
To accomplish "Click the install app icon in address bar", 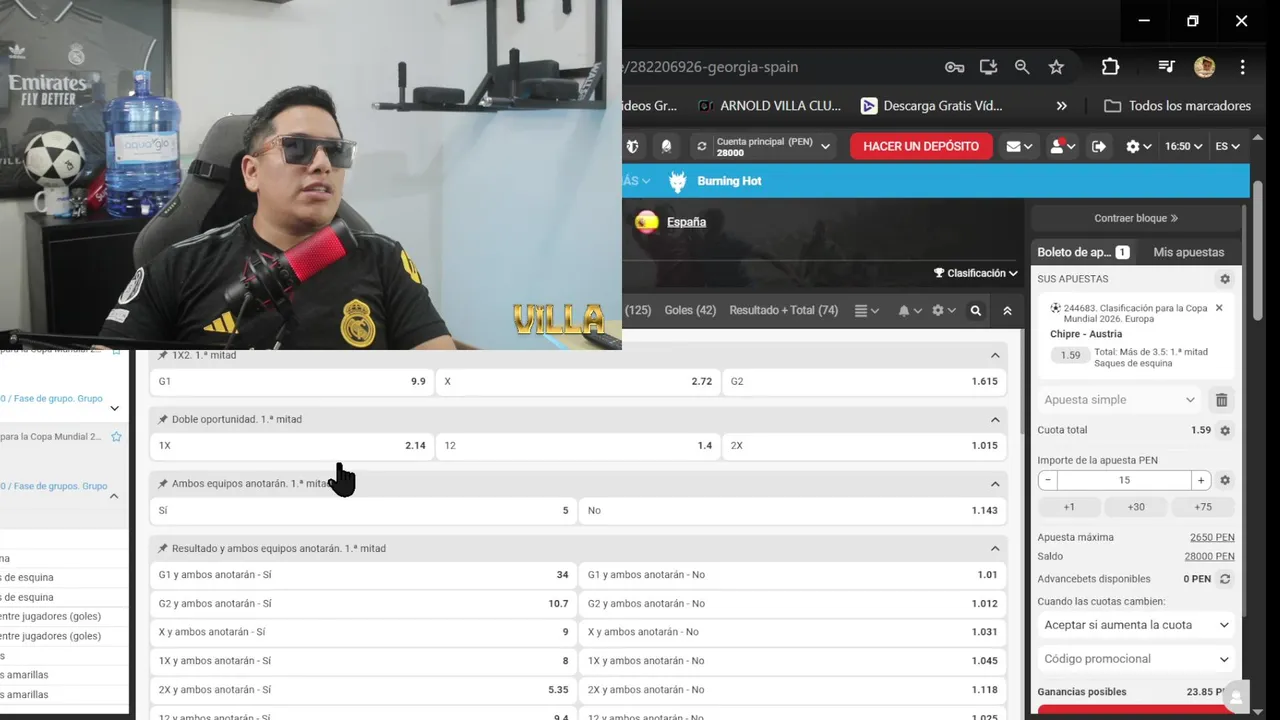I will click(988, 67).
